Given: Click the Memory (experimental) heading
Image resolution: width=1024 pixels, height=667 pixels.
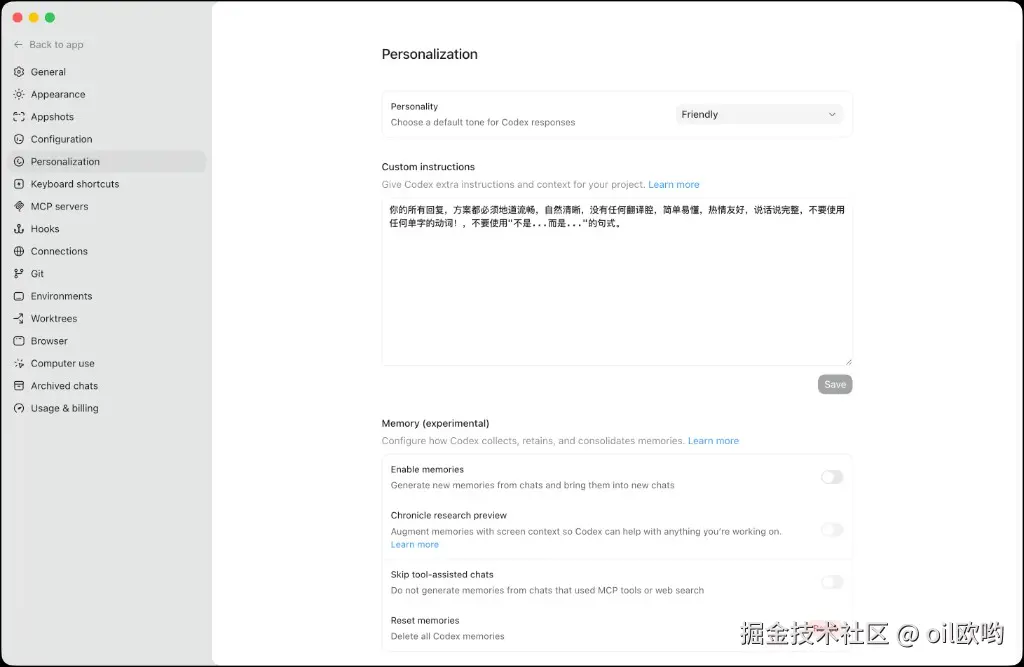Looking at the screenshot, I should tap(436, 423).
